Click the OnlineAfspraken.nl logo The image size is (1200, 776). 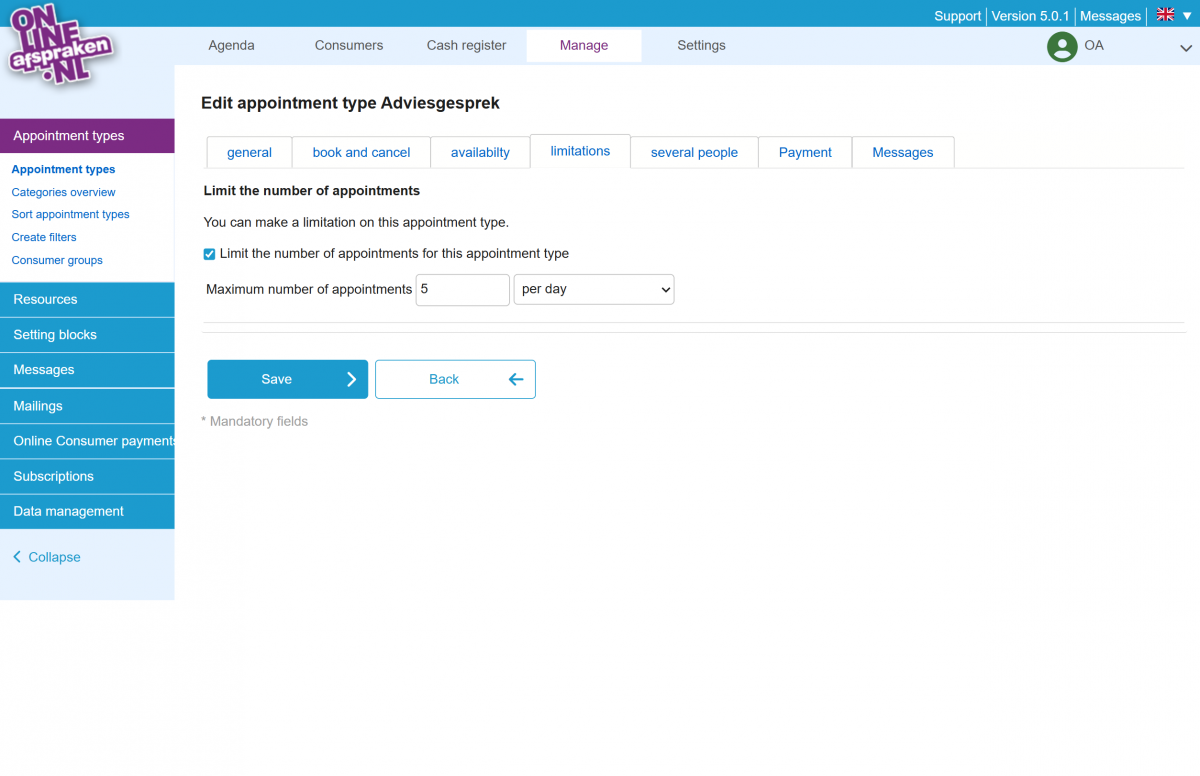[60, 45]
